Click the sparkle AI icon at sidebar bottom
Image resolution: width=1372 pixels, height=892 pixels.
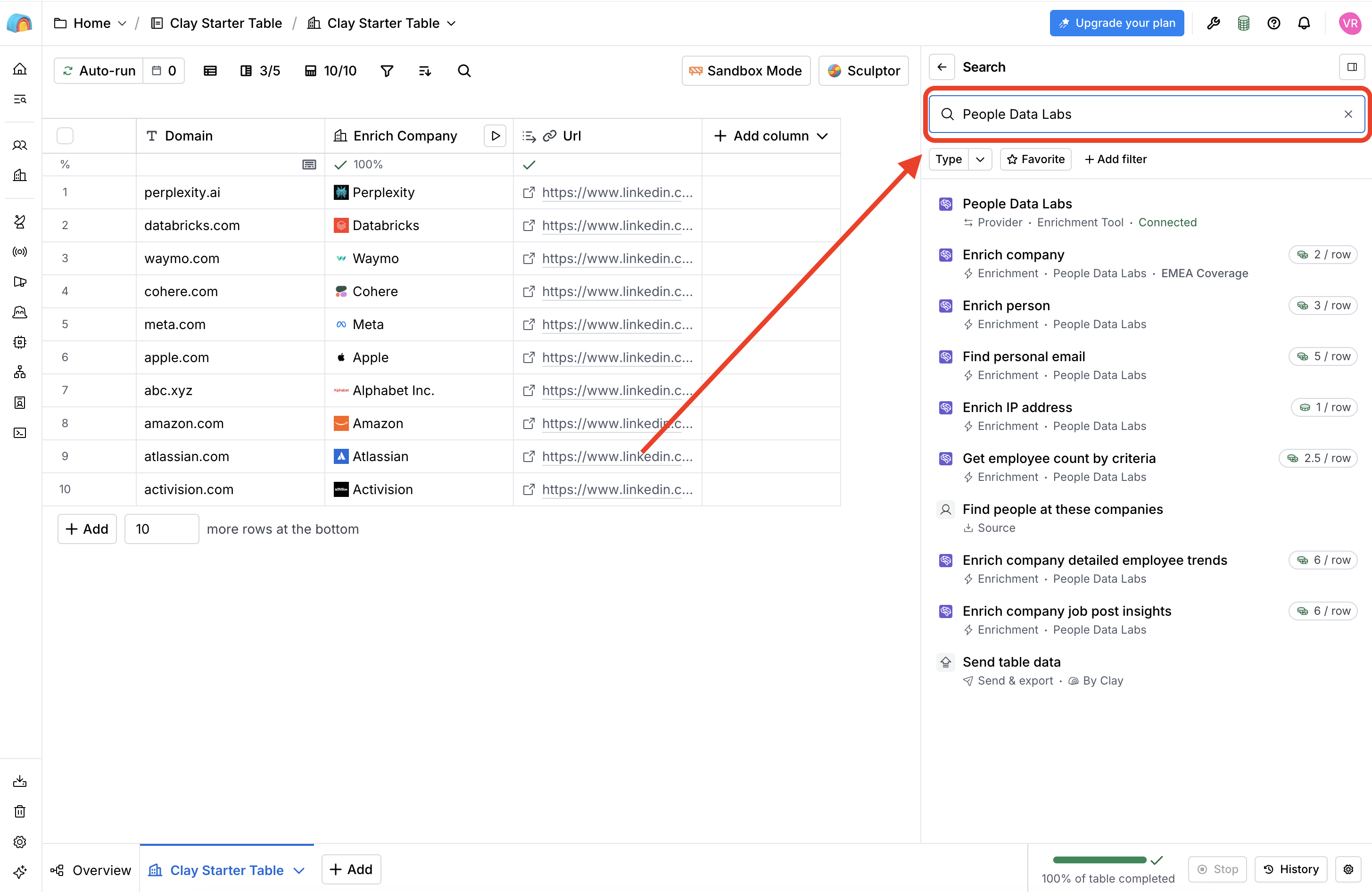20,871
